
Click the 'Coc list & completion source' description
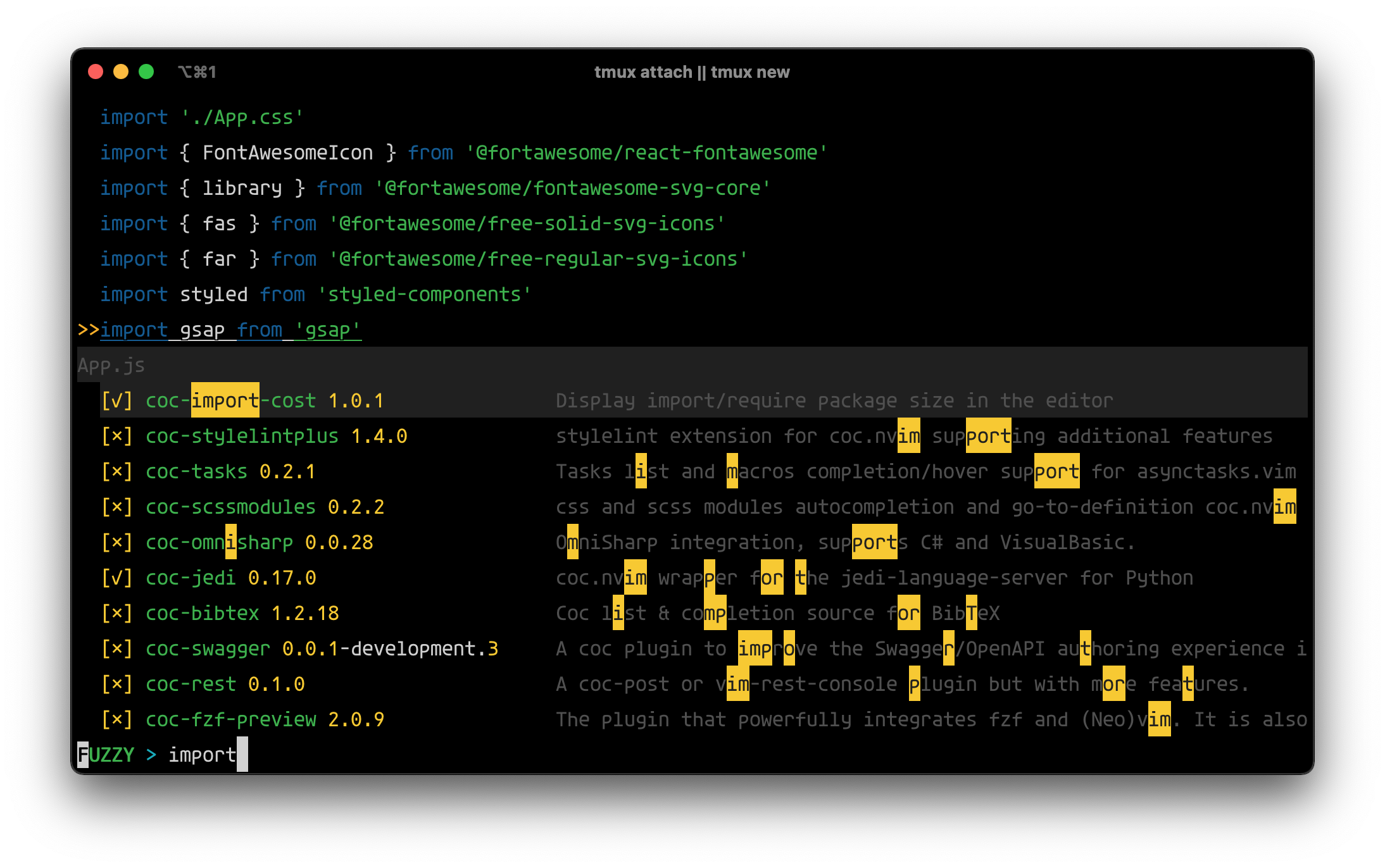click(777, 613)
